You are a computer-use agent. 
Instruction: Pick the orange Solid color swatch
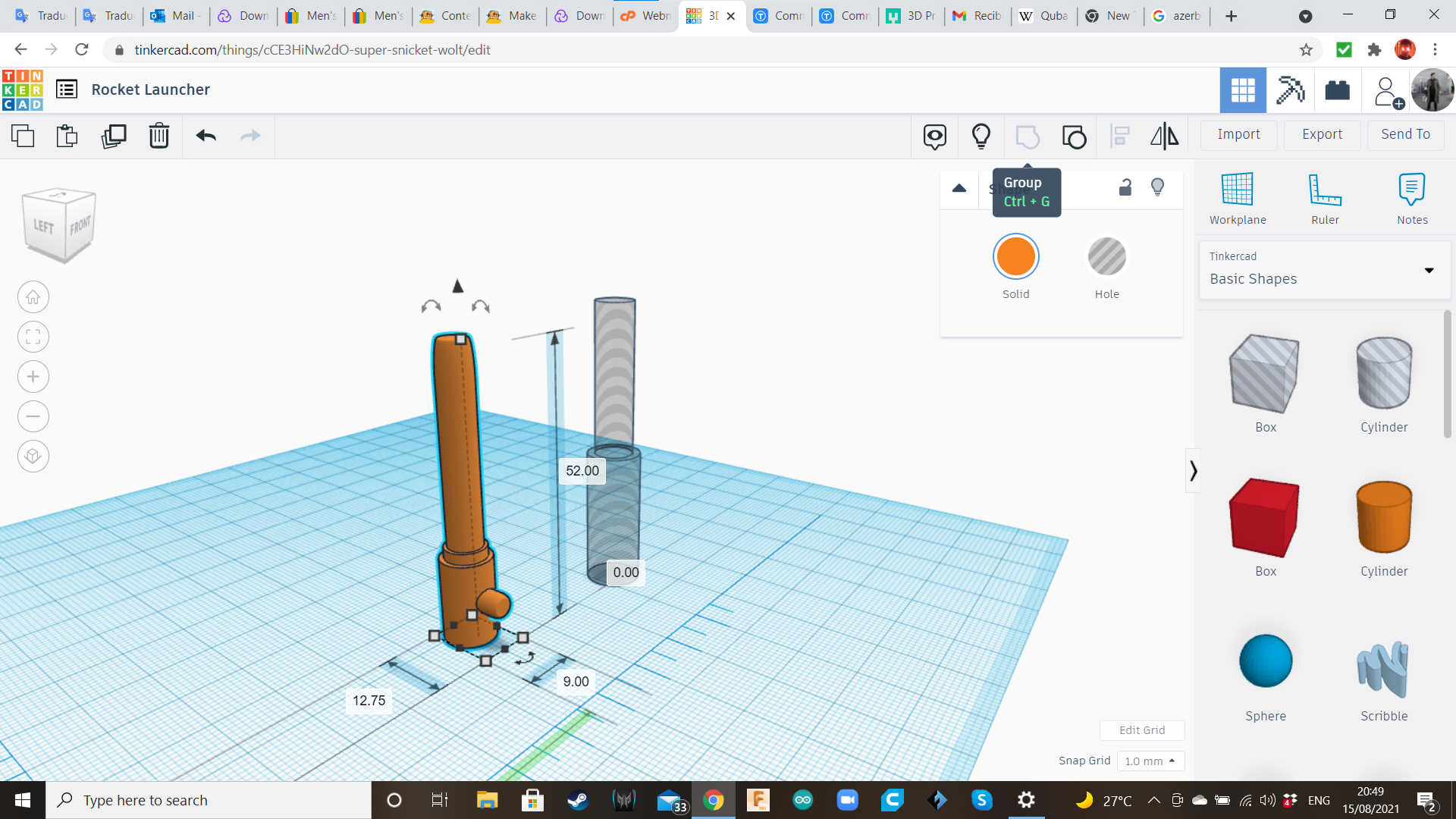1015,257
